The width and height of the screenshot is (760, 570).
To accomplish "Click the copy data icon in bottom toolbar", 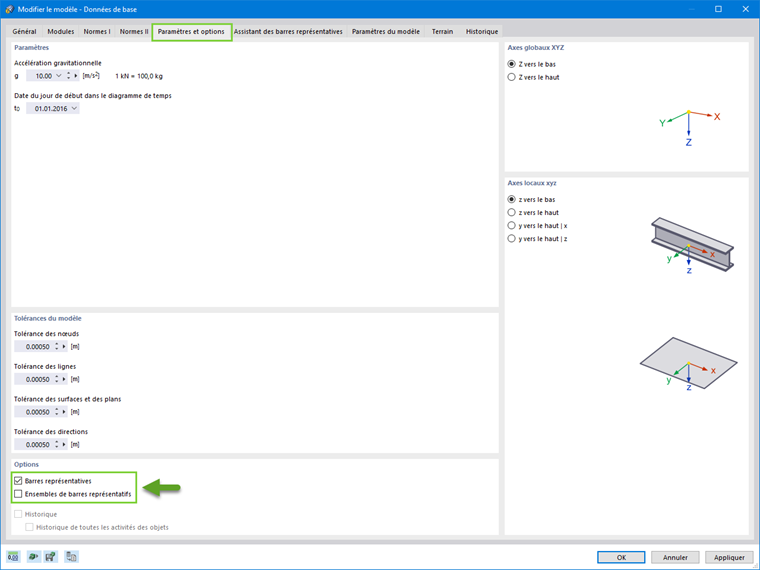I will click(71, 556).
